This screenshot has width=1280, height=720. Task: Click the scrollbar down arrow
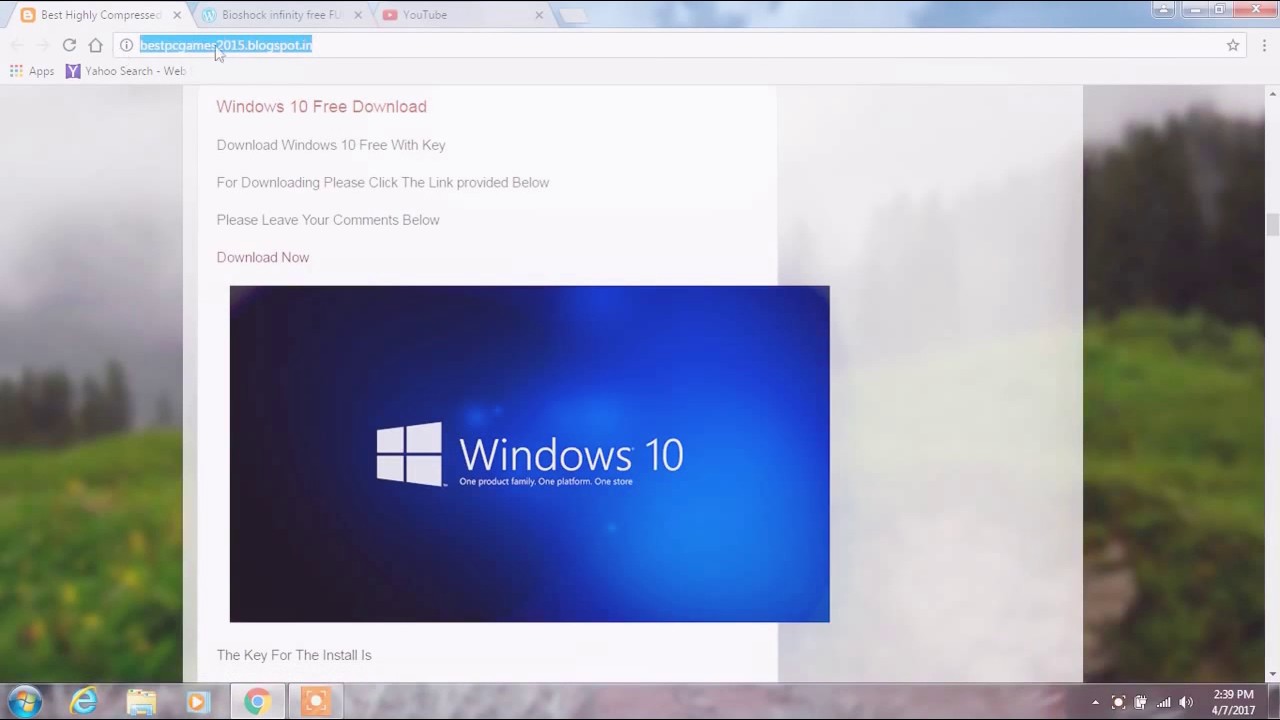coord(1272,675)
